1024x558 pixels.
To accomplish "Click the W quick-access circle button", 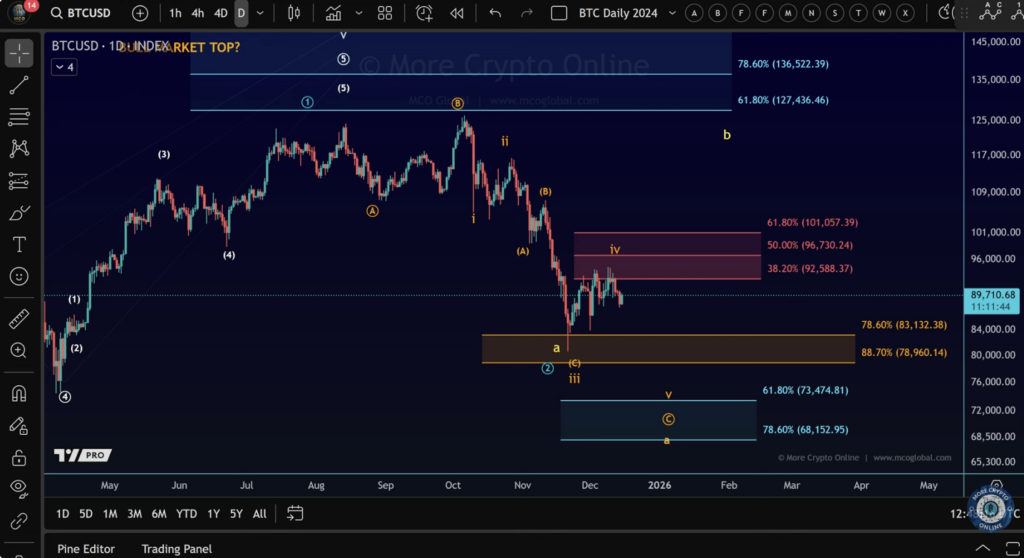I will pos(882,13).
